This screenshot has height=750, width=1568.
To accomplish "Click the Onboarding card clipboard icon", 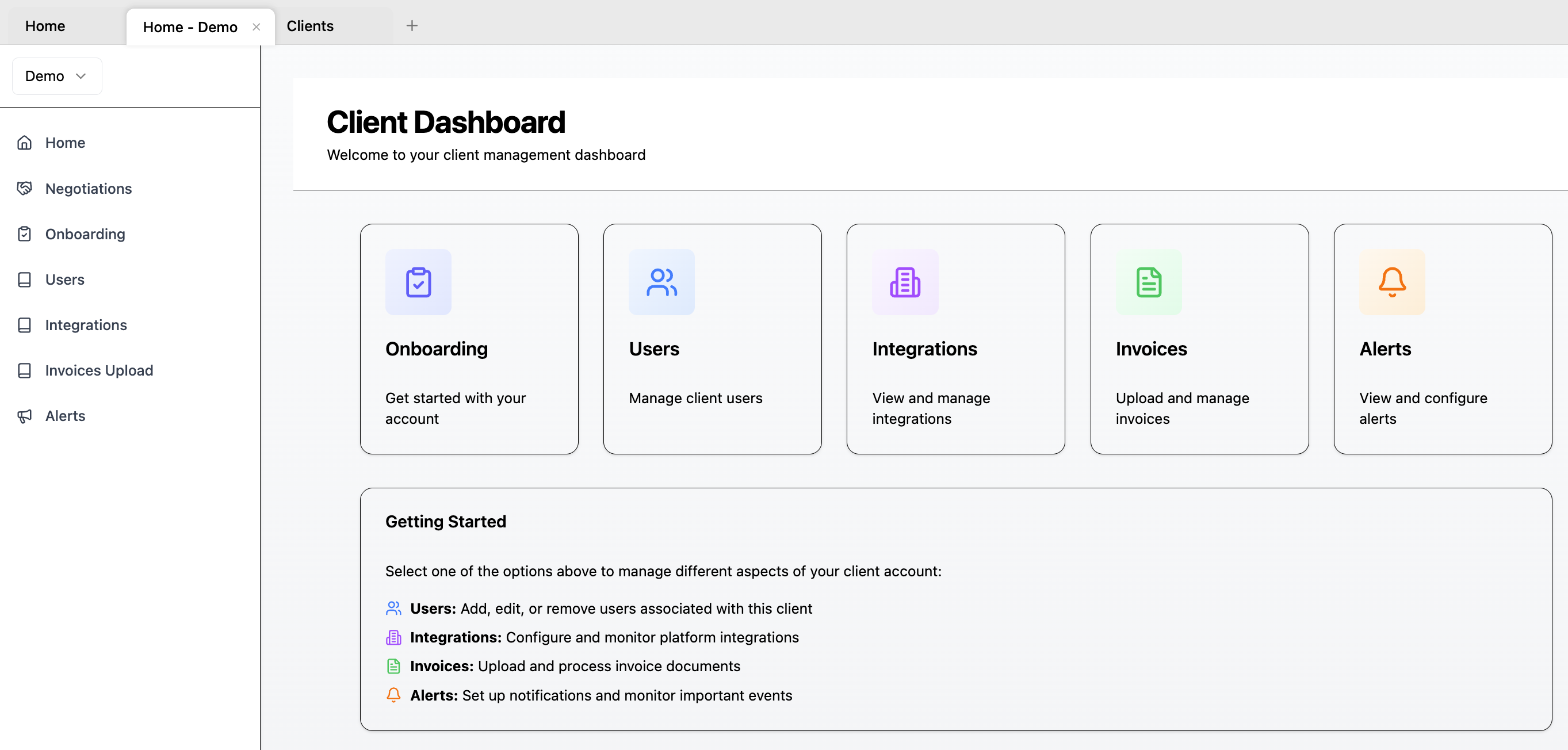I will point(418,282).
